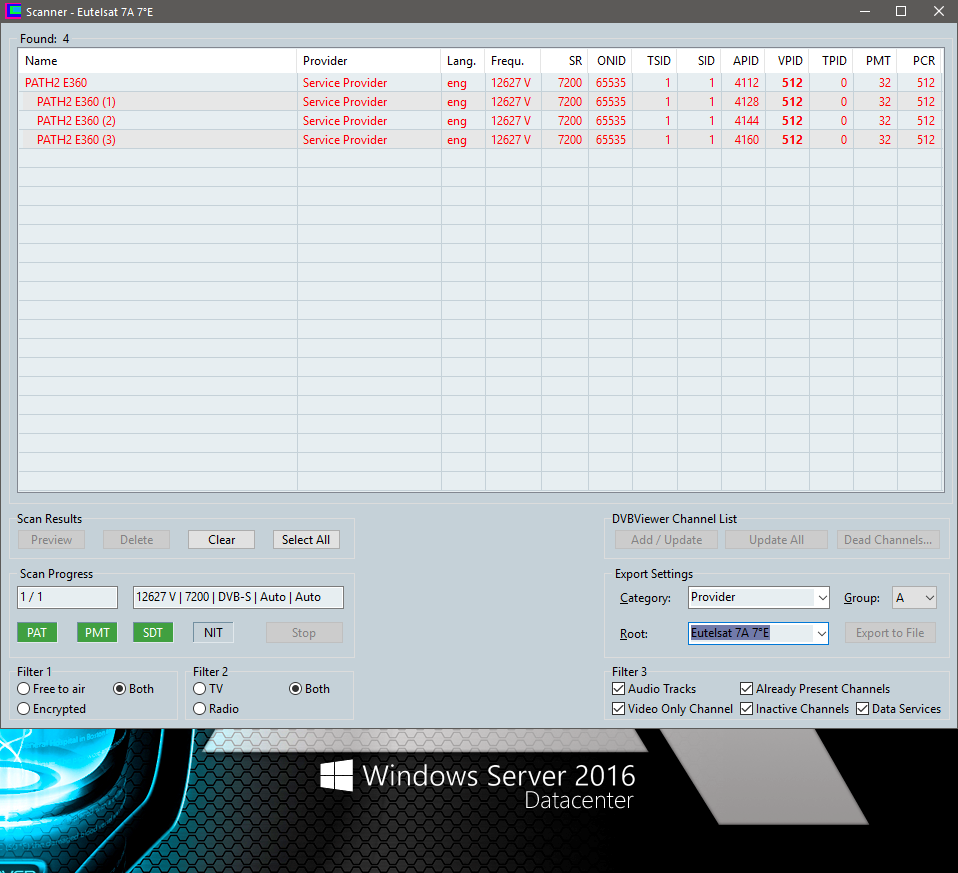Click the Scanner app icon in title bar
This screenshot has width=958, height=873.
13,12
